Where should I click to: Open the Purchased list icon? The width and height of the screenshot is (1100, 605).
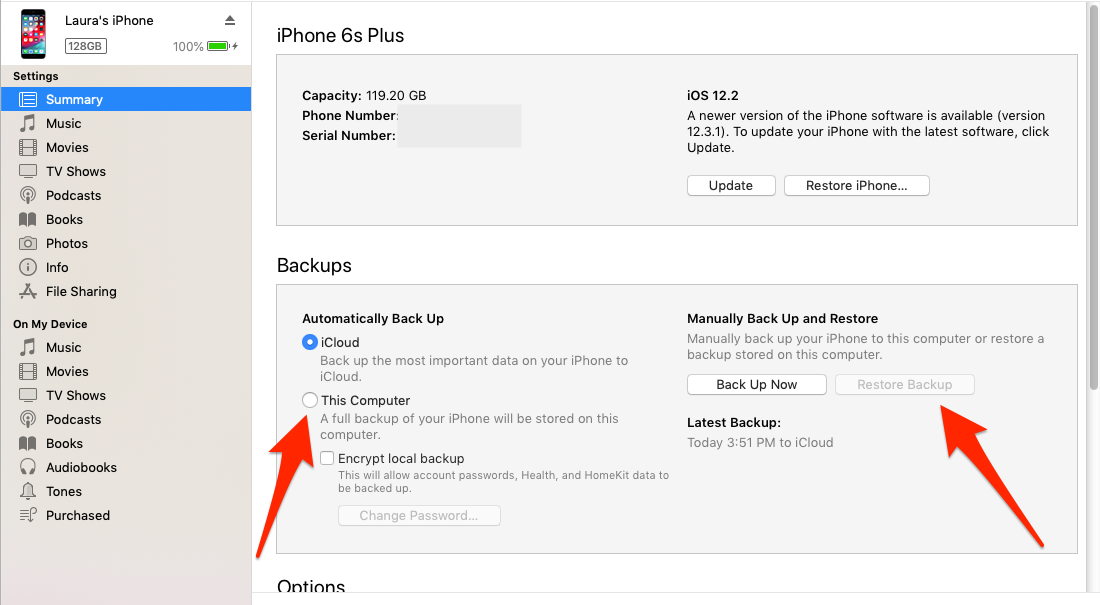(x=28, y=515)
